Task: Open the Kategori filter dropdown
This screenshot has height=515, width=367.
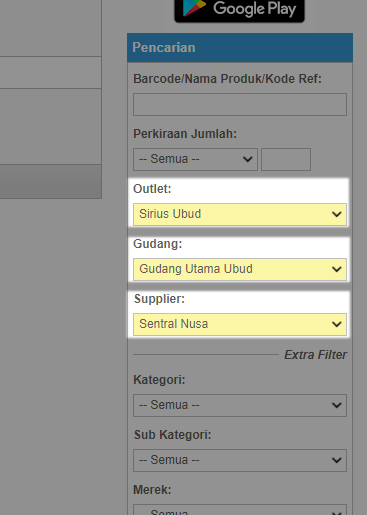Action: [240, 405]
